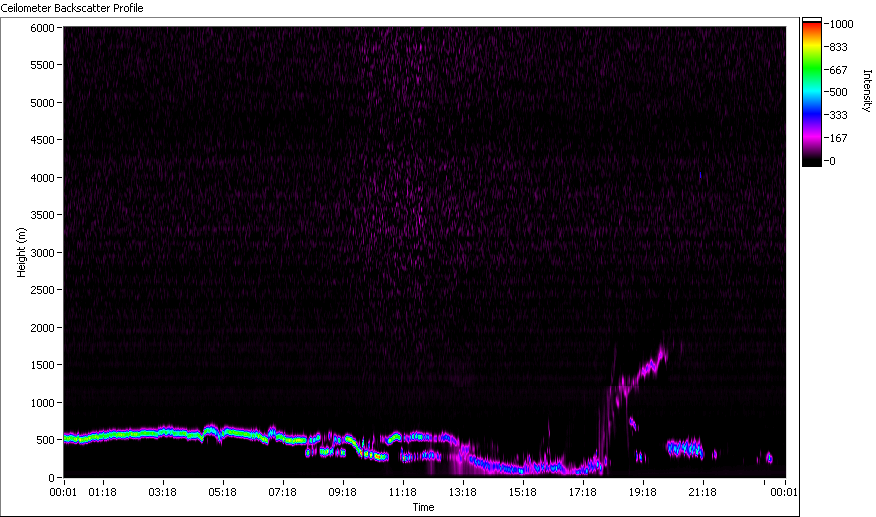Image resolution: width=876 pixels, height=517 pixels.
Task: Click the "Intensity" color bar label
Action: 867,91
